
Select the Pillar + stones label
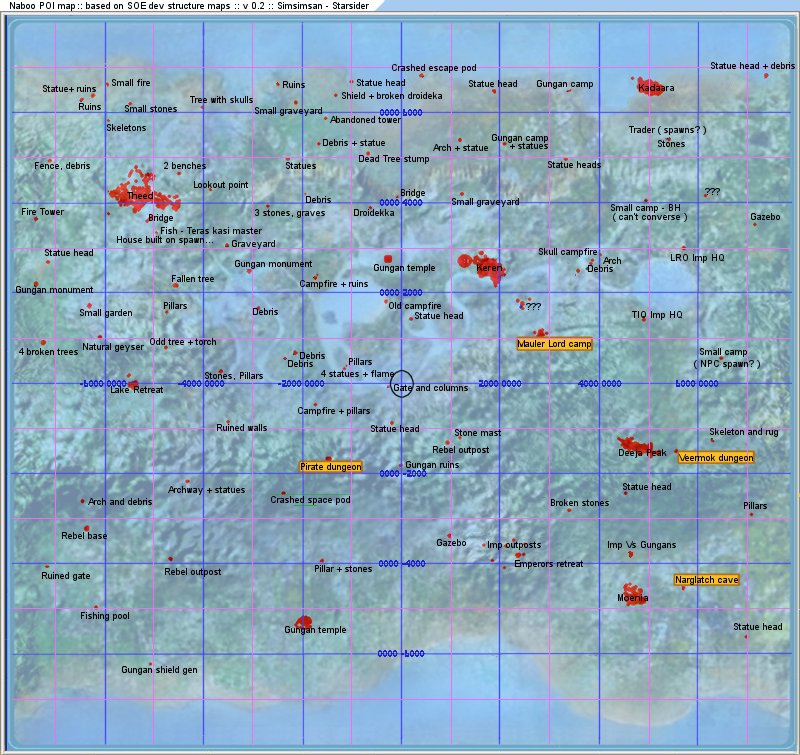click(x=343, y=569)
